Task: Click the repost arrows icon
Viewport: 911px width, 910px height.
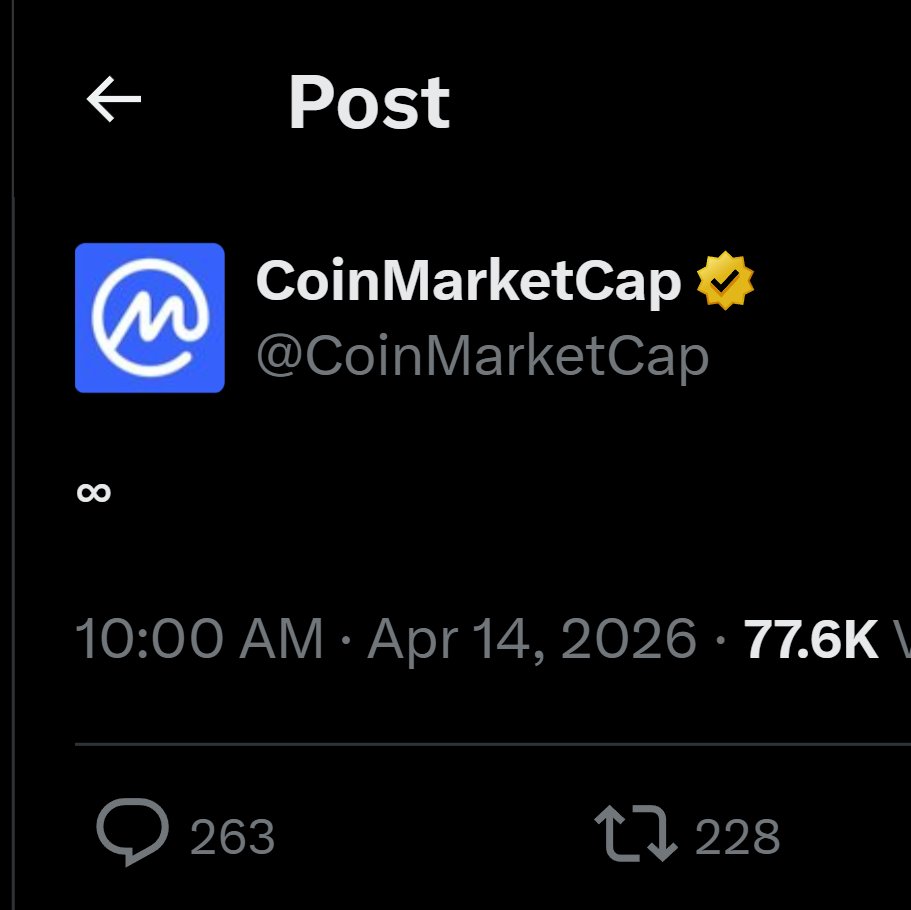Action: [x=635, y=834]
